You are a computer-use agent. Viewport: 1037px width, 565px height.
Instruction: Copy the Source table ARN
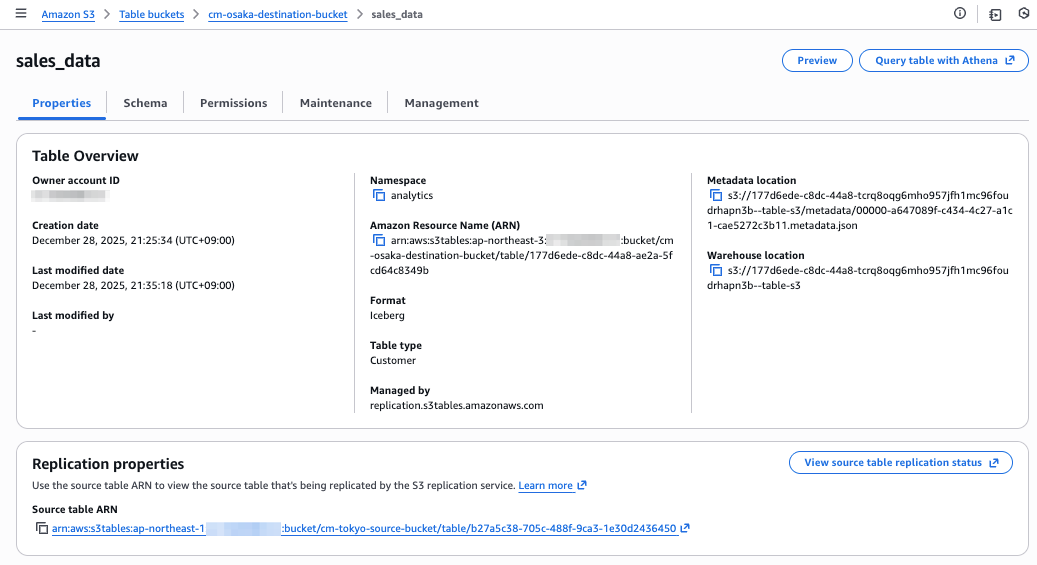coord(42,528)
